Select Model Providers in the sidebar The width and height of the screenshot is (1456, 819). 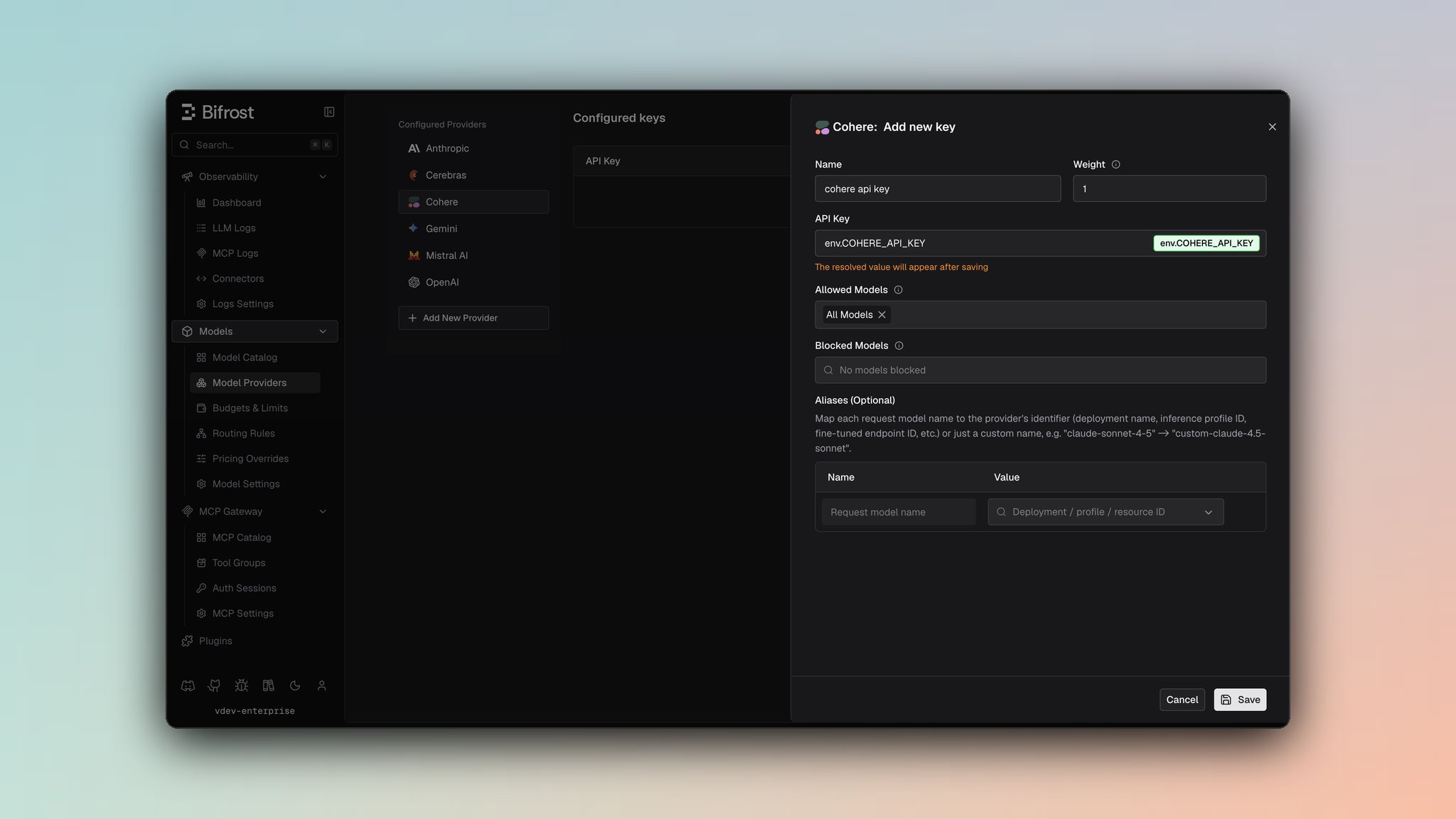tap(255, 382)
